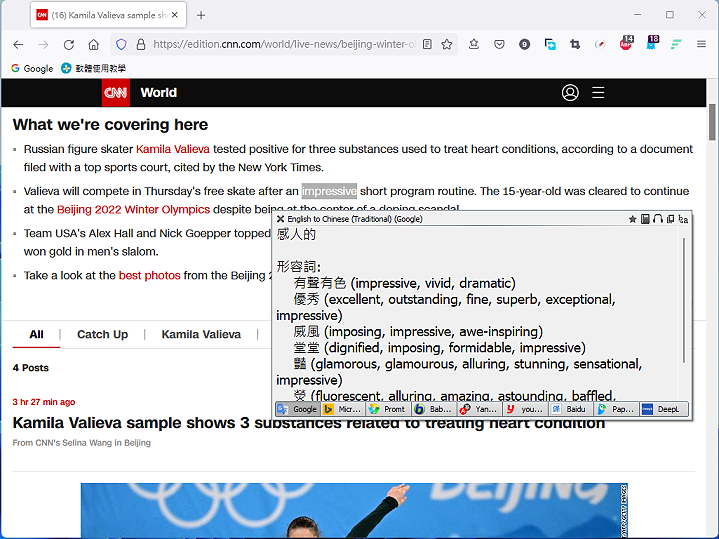
Task: Open the World section link
Action: pos(159,93)
